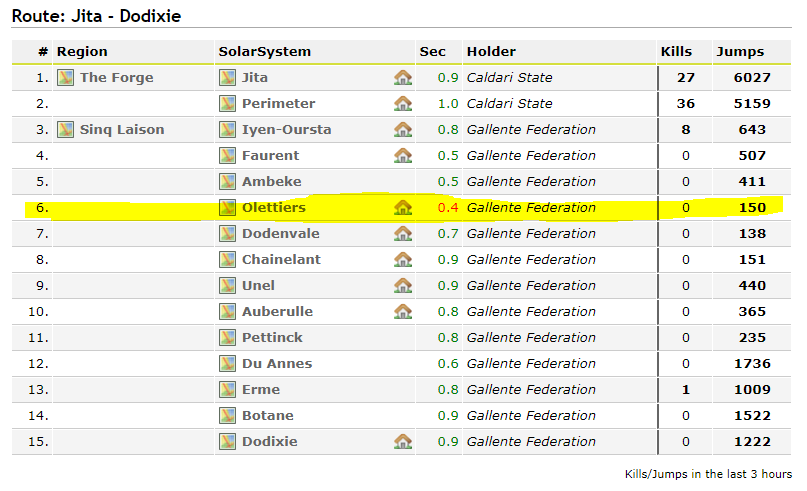Open the Dodenvale solar system link

click(280, 234)
